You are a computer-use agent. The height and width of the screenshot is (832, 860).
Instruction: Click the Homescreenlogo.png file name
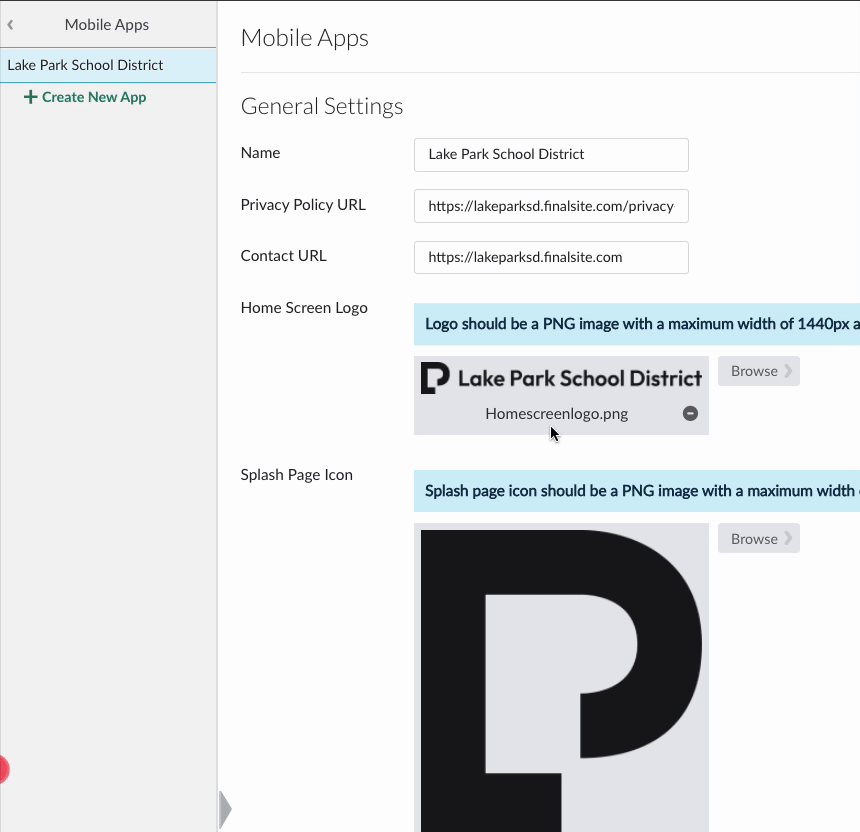[557, 414]
